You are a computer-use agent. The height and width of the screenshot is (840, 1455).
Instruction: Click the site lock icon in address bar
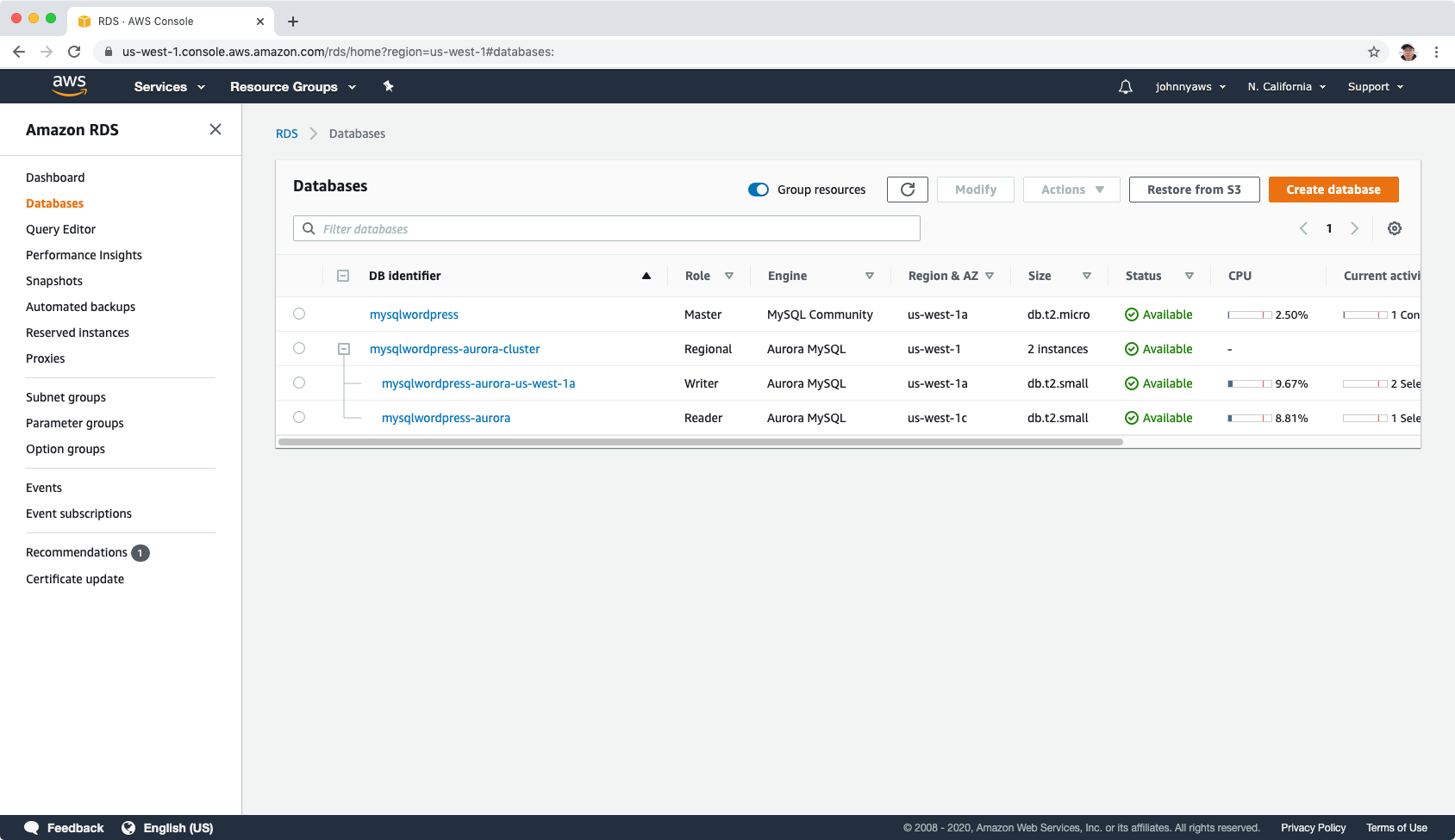(108, 52)
